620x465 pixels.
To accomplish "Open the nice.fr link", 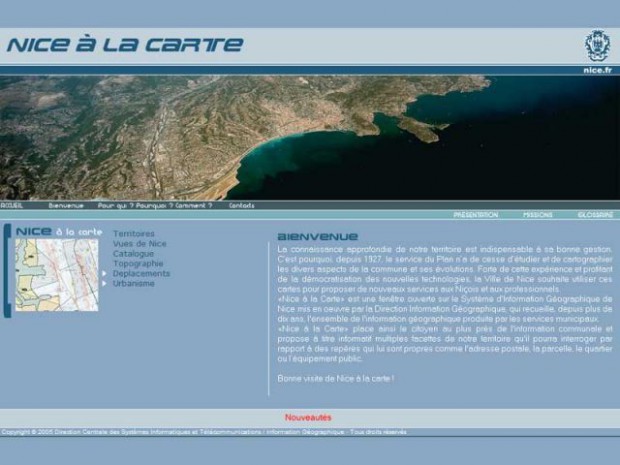I will [597, 70].
